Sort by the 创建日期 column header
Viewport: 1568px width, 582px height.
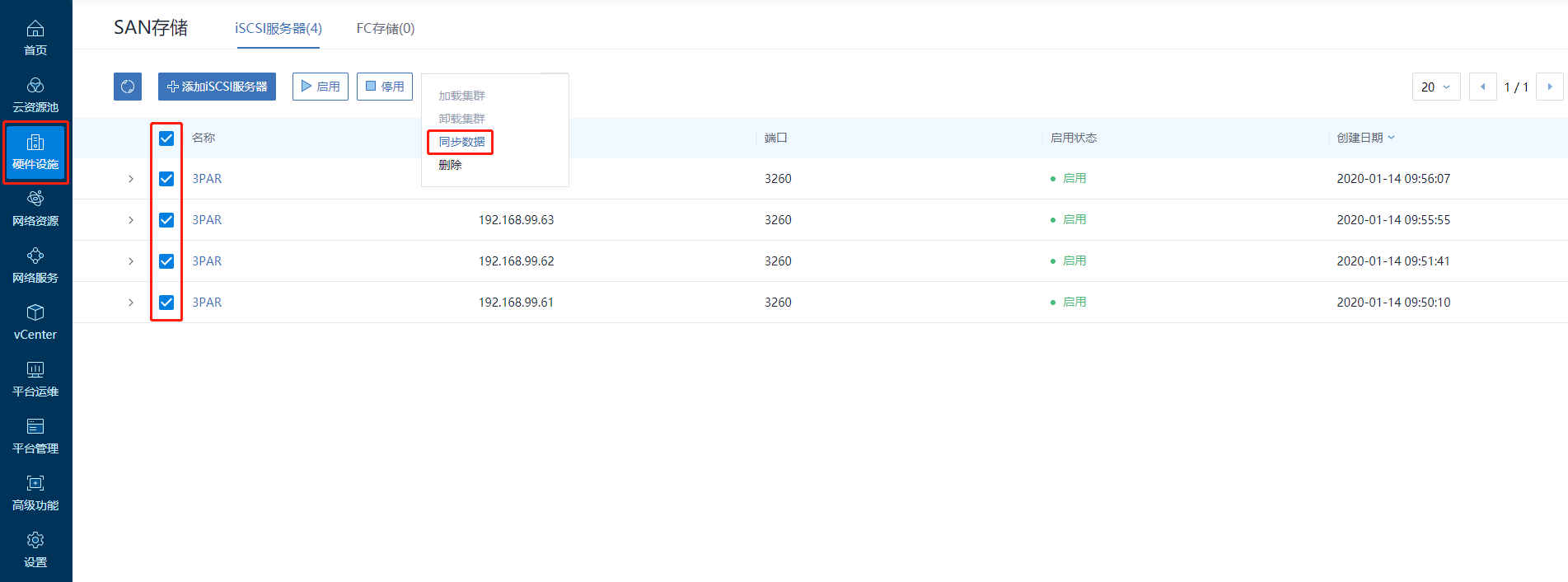click(x=1365, y=138)
